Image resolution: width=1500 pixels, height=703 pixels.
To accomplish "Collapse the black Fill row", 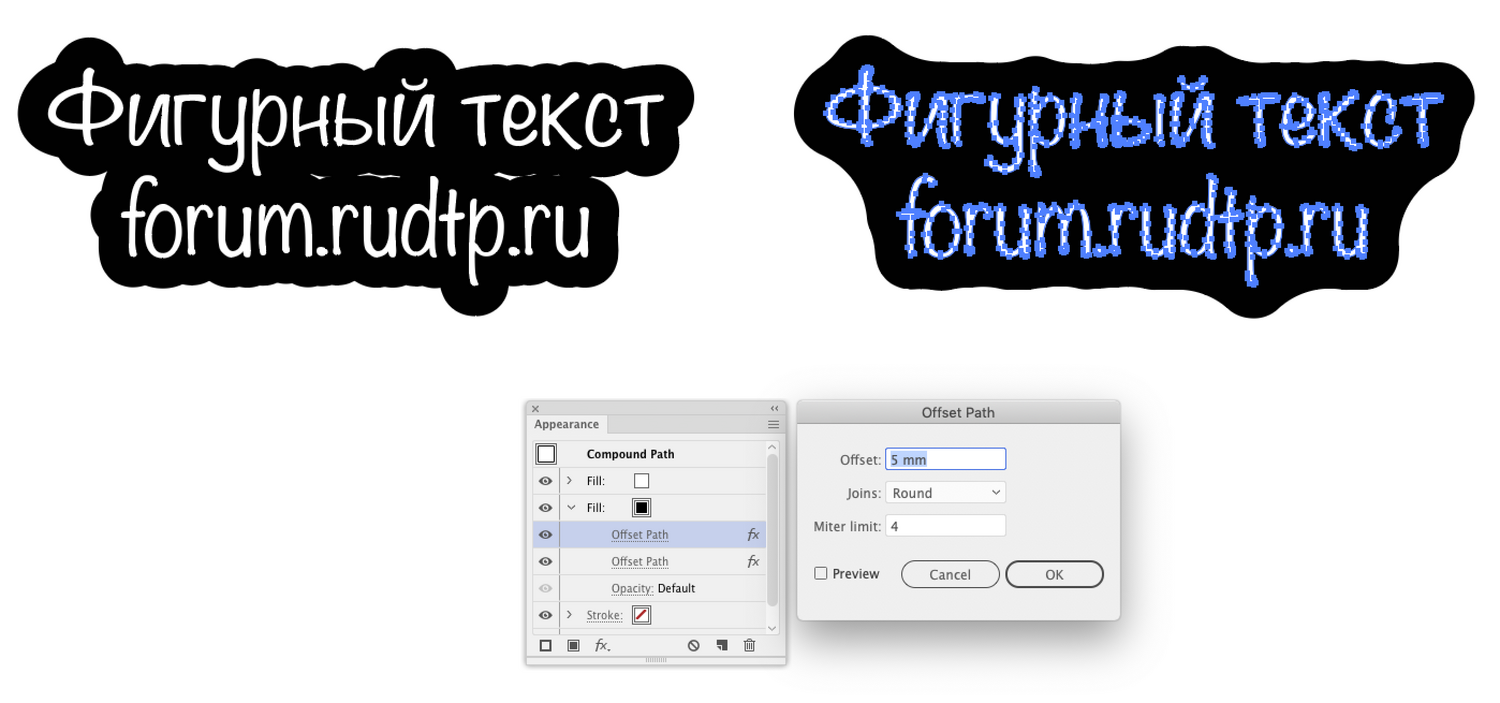I will click(x=571, y=508).
